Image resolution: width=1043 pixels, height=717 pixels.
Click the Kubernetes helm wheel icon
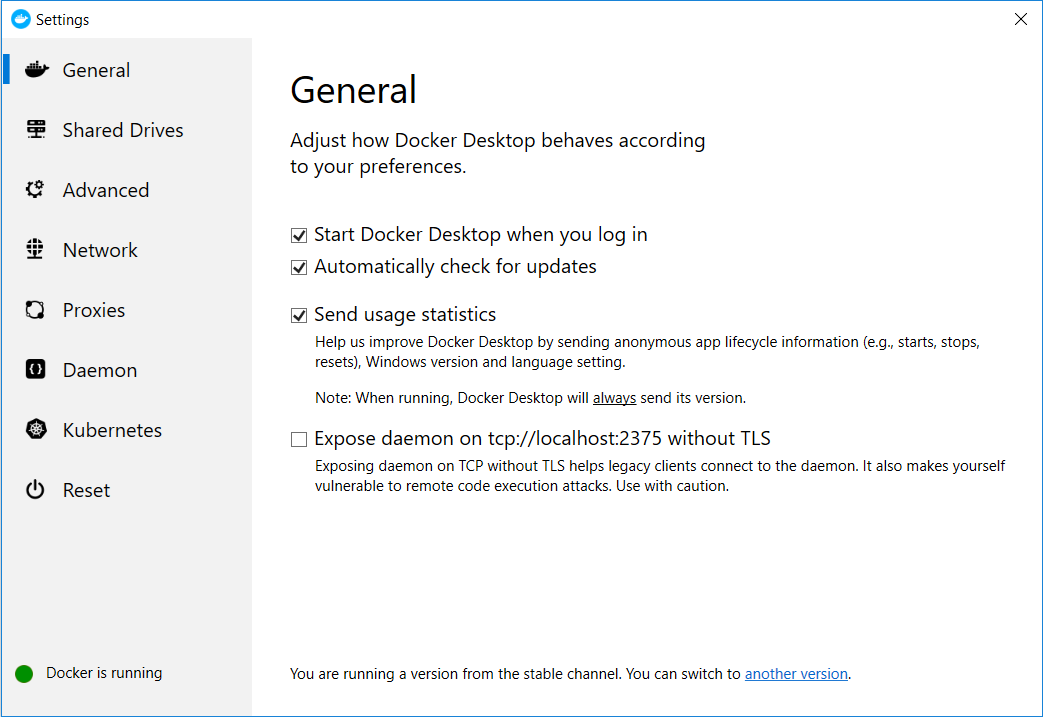(x=36, y=430)
